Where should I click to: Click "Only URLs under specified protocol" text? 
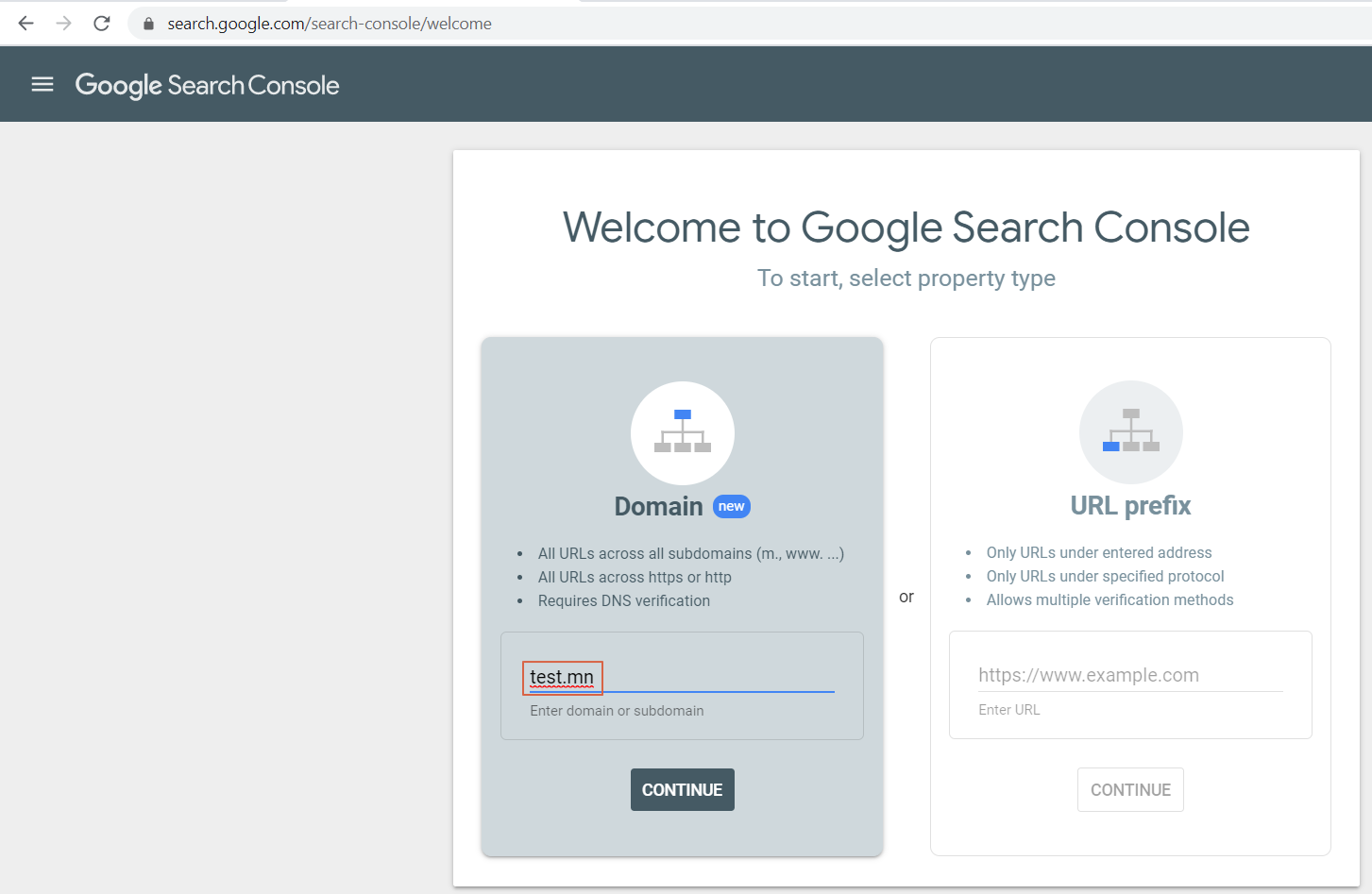1105,577
